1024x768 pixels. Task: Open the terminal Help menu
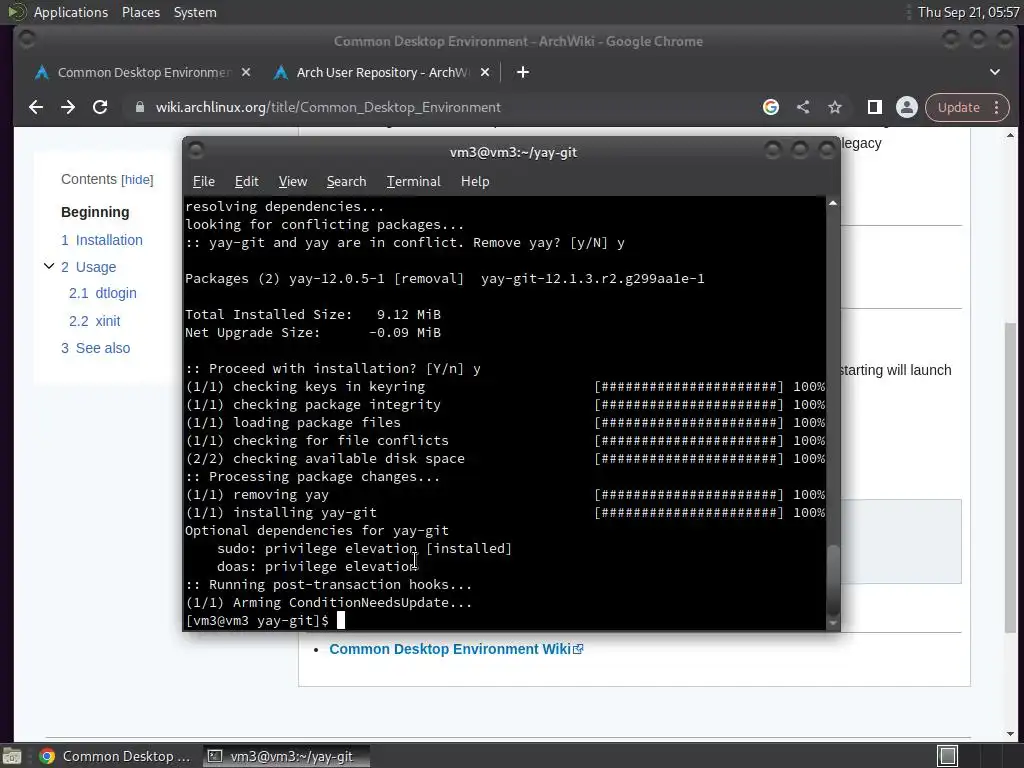[x=475, y=182]
